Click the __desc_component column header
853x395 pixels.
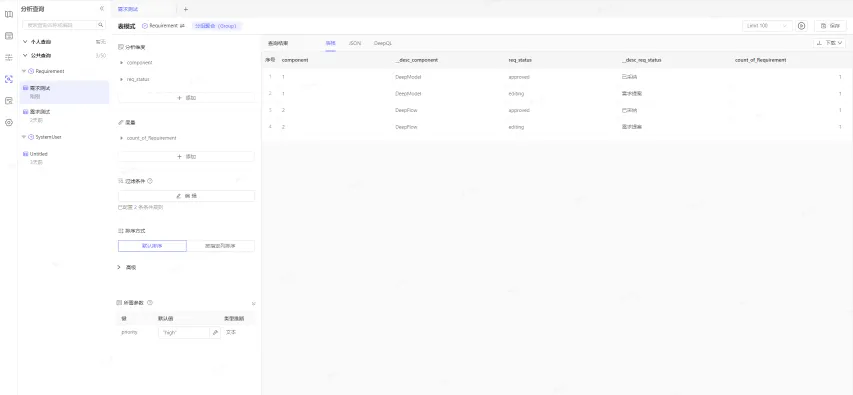pyautogui.click(x=416, y=60)
